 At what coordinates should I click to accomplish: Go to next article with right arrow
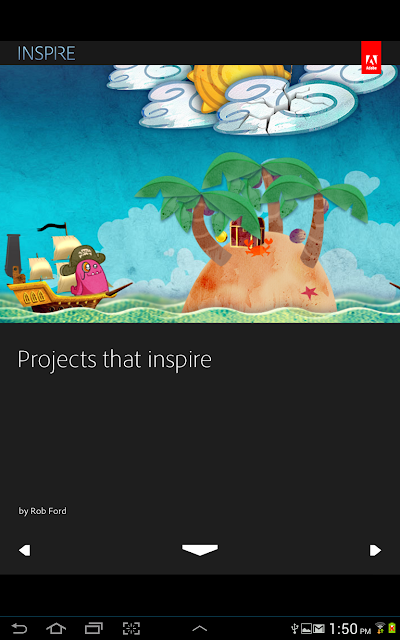[x=375, y=550]
